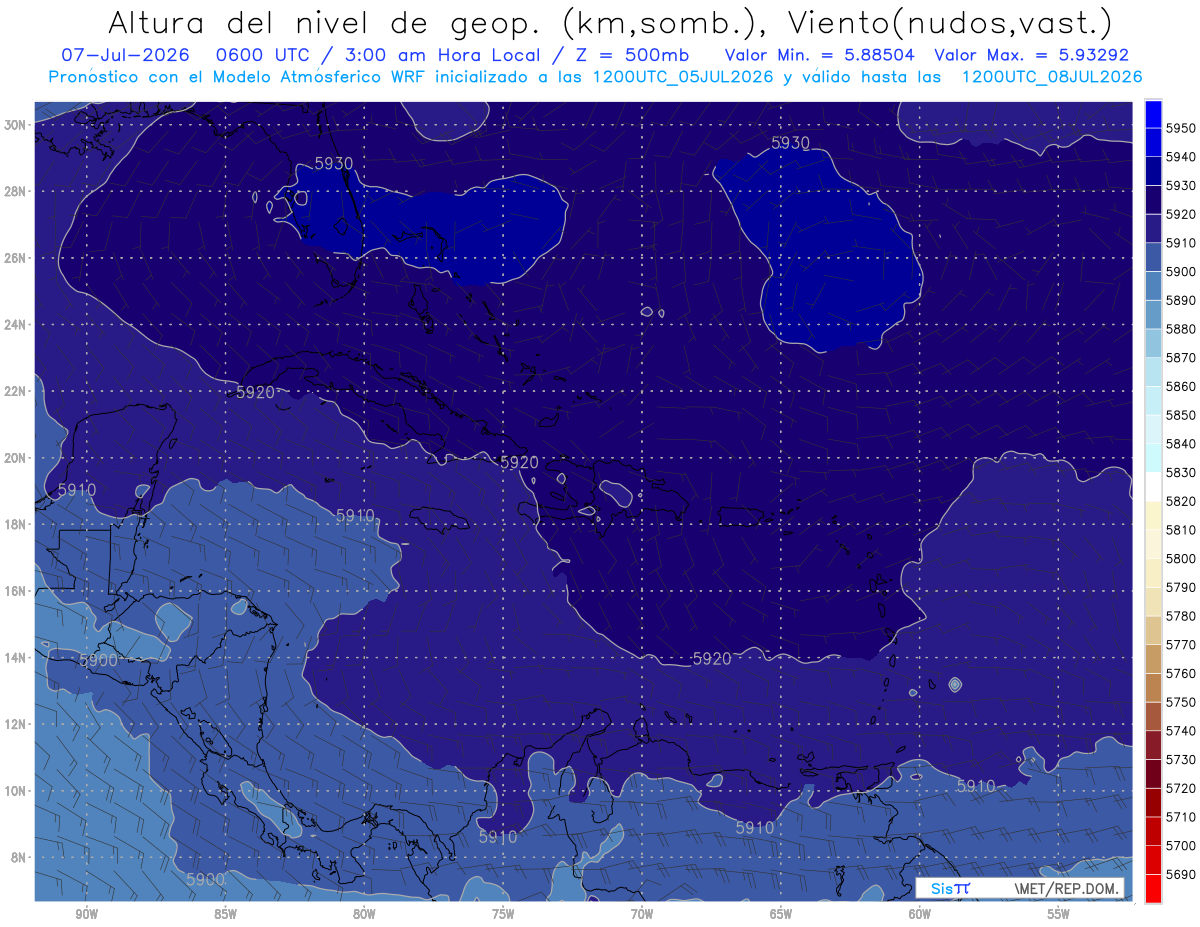Click the 28N latitude axis label
This screenshot has height=927, width=1200.
pyautogui.click(x=15, y=191)
